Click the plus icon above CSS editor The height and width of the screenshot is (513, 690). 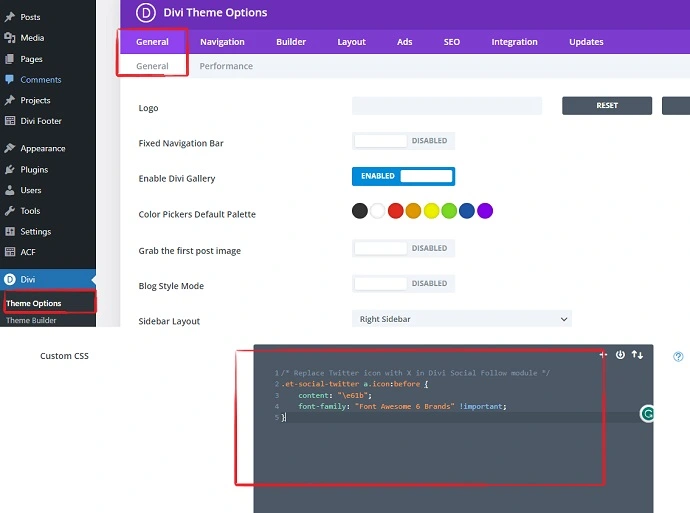603,355
